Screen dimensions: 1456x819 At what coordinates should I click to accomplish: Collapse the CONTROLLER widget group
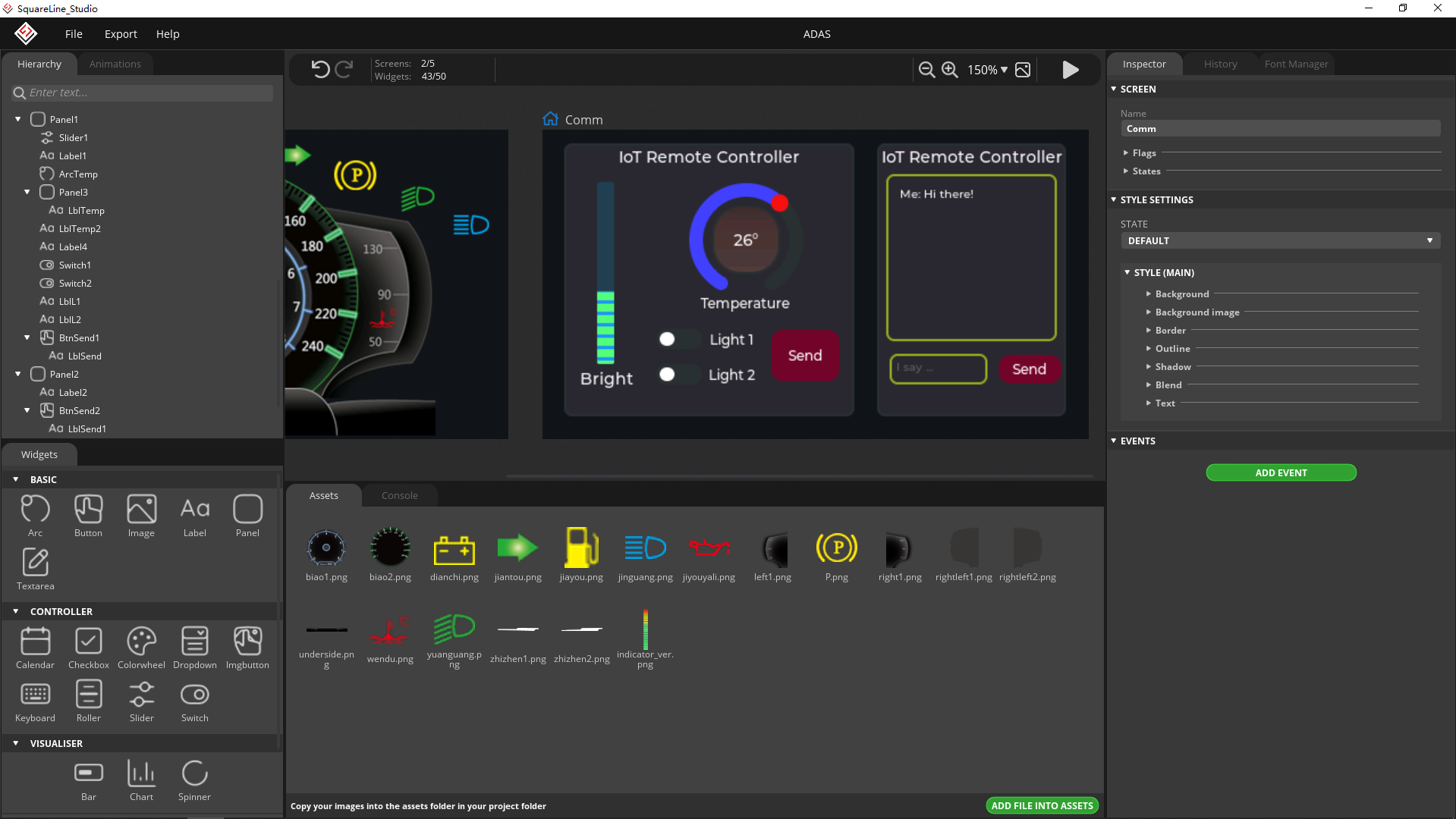16,611
